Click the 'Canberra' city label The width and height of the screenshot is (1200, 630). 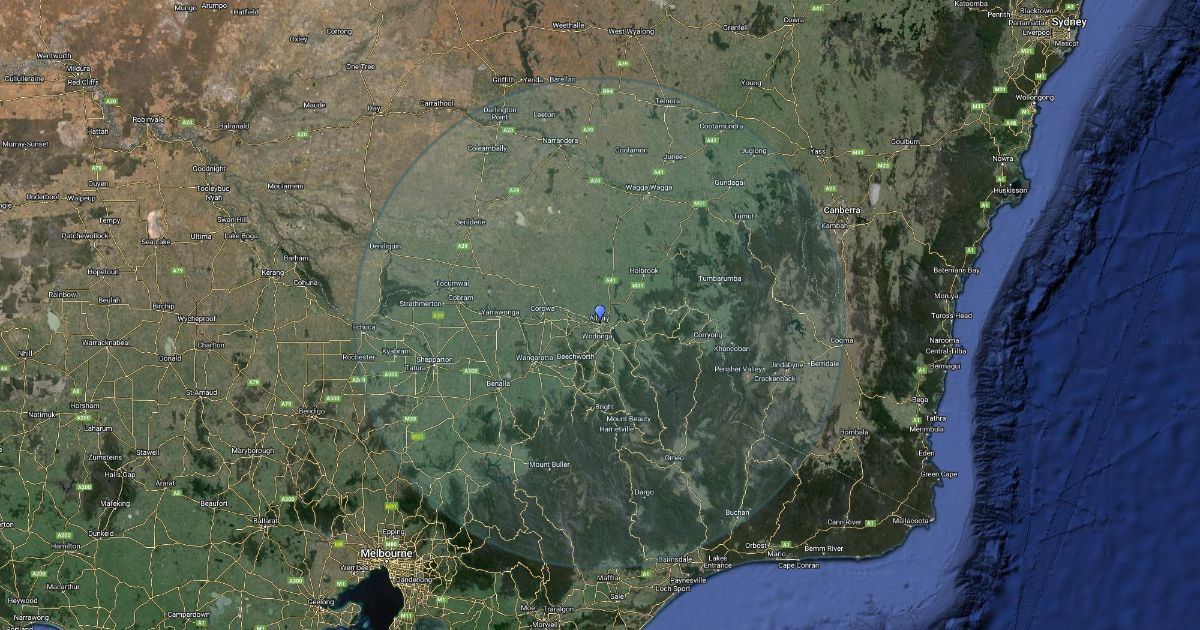[840, 210]
